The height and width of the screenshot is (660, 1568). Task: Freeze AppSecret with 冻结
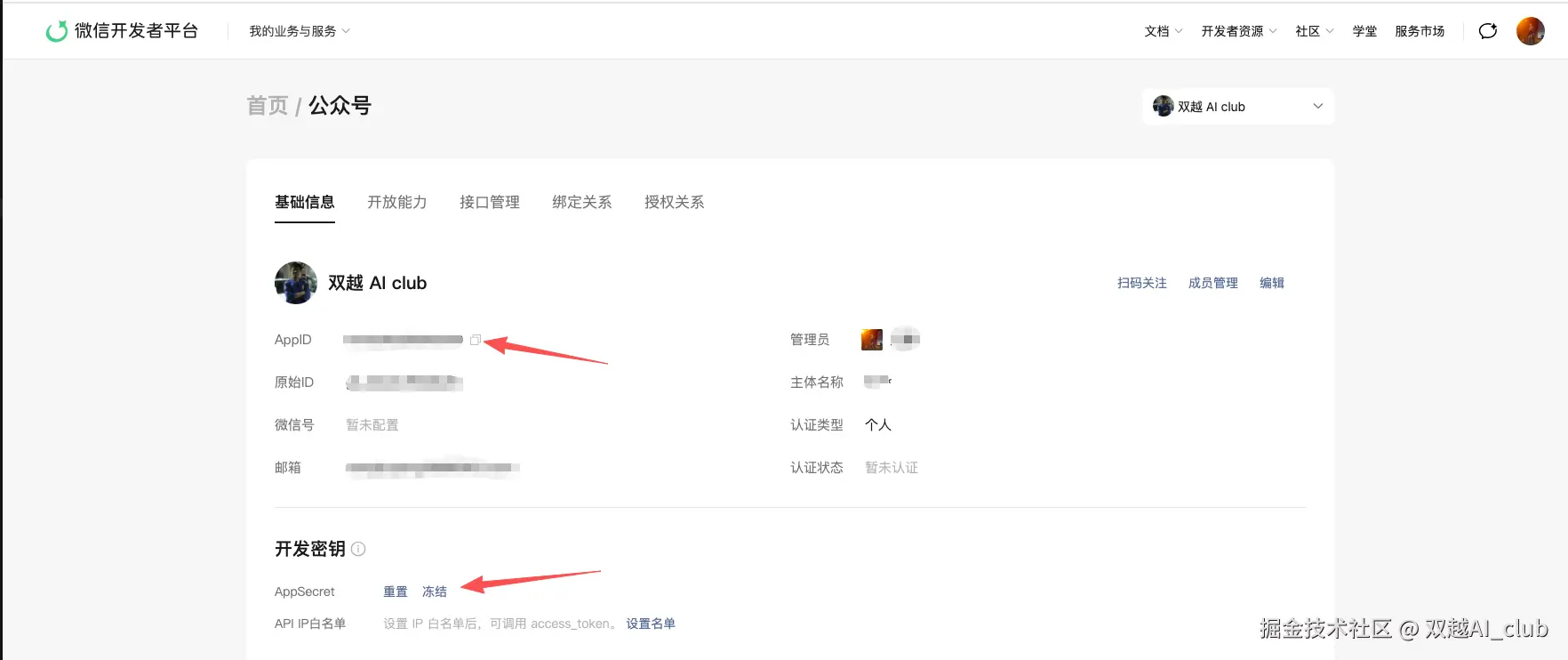[x=435, y=592]
